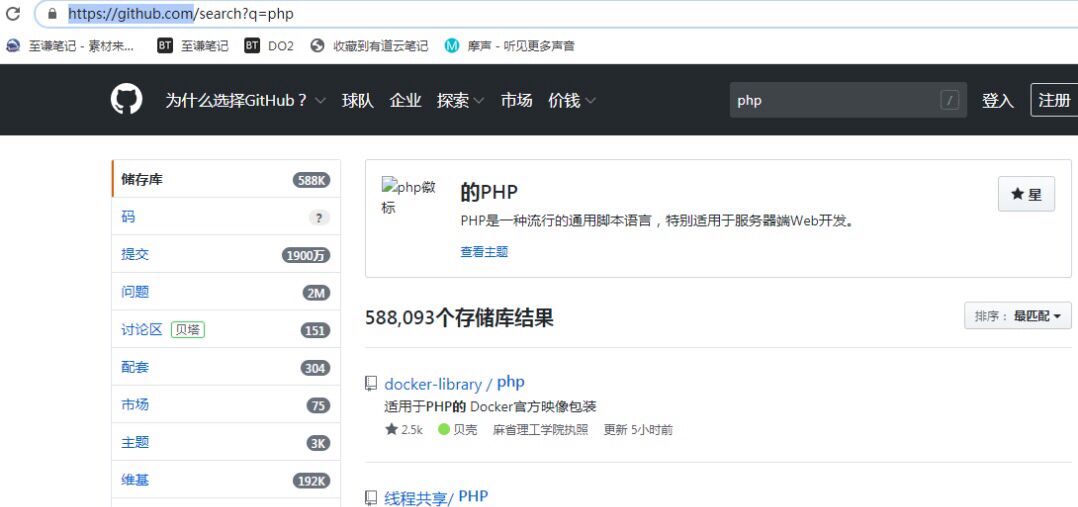Click the padlock icon in address bar
The image size is (1078, 507).
52,14
